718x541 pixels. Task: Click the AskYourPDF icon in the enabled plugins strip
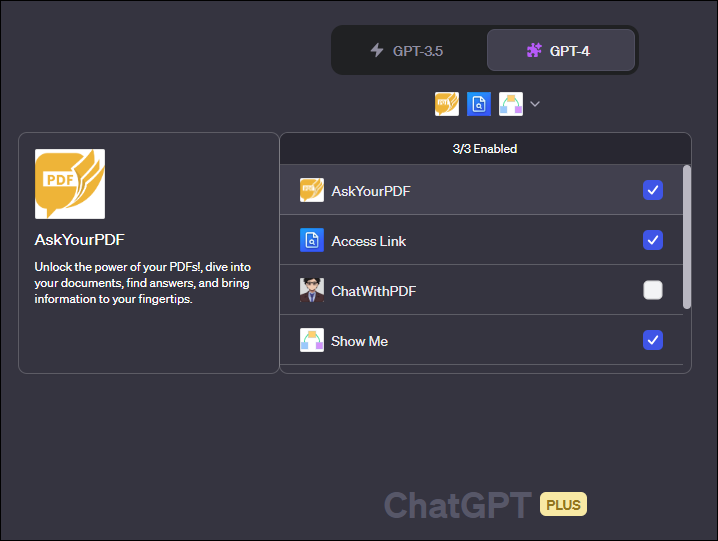pos(447,104)
